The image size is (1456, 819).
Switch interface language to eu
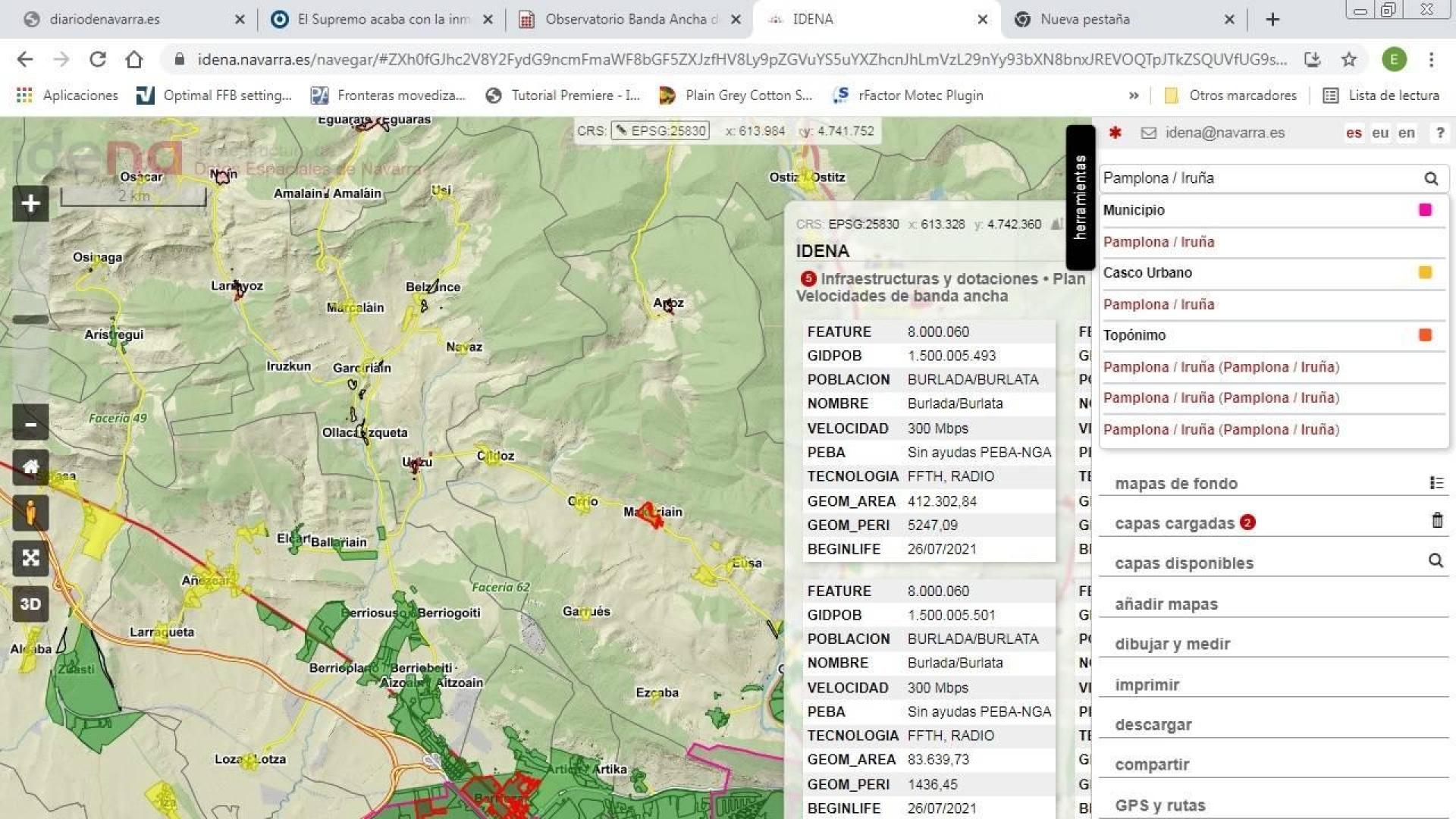pyautogui.click(x=1380, y=133)
